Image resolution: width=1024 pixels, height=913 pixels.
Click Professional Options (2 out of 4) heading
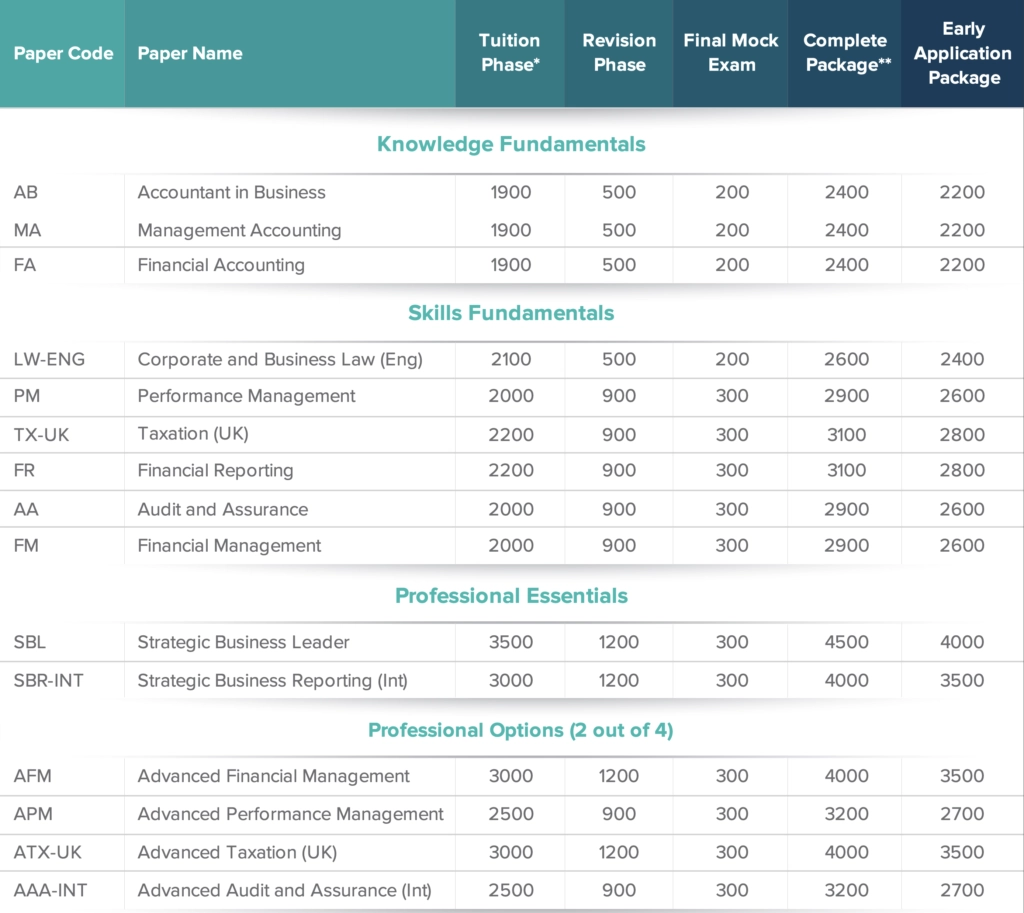pos(520,730)
